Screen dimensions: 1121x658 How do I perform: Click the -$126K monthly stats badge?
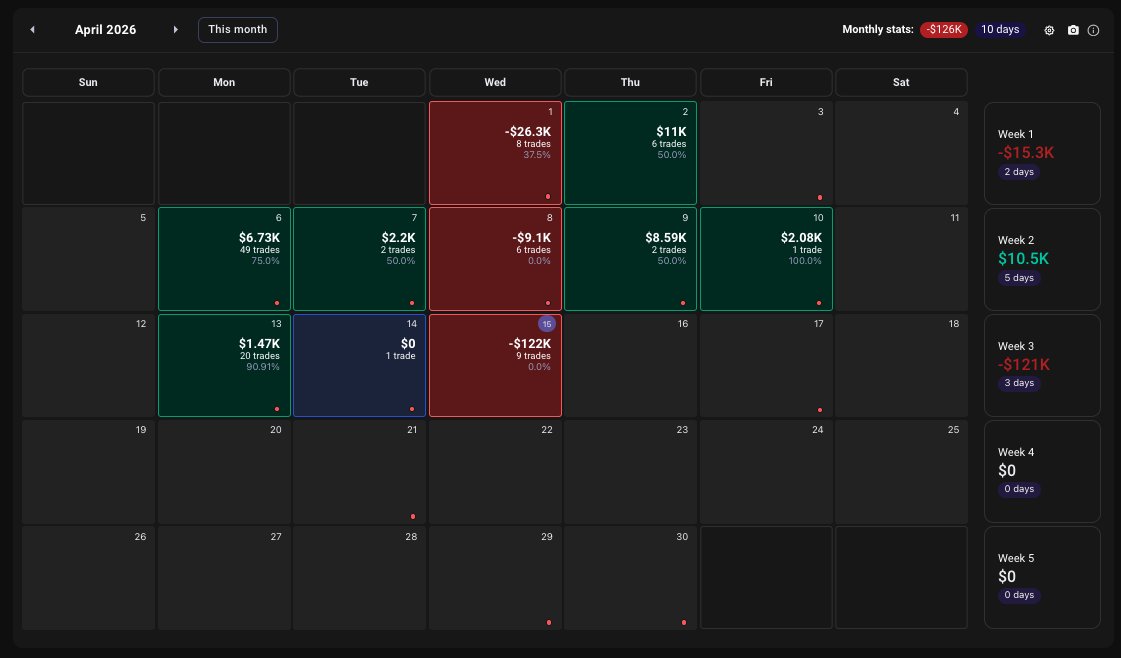(x=944, y=29)
